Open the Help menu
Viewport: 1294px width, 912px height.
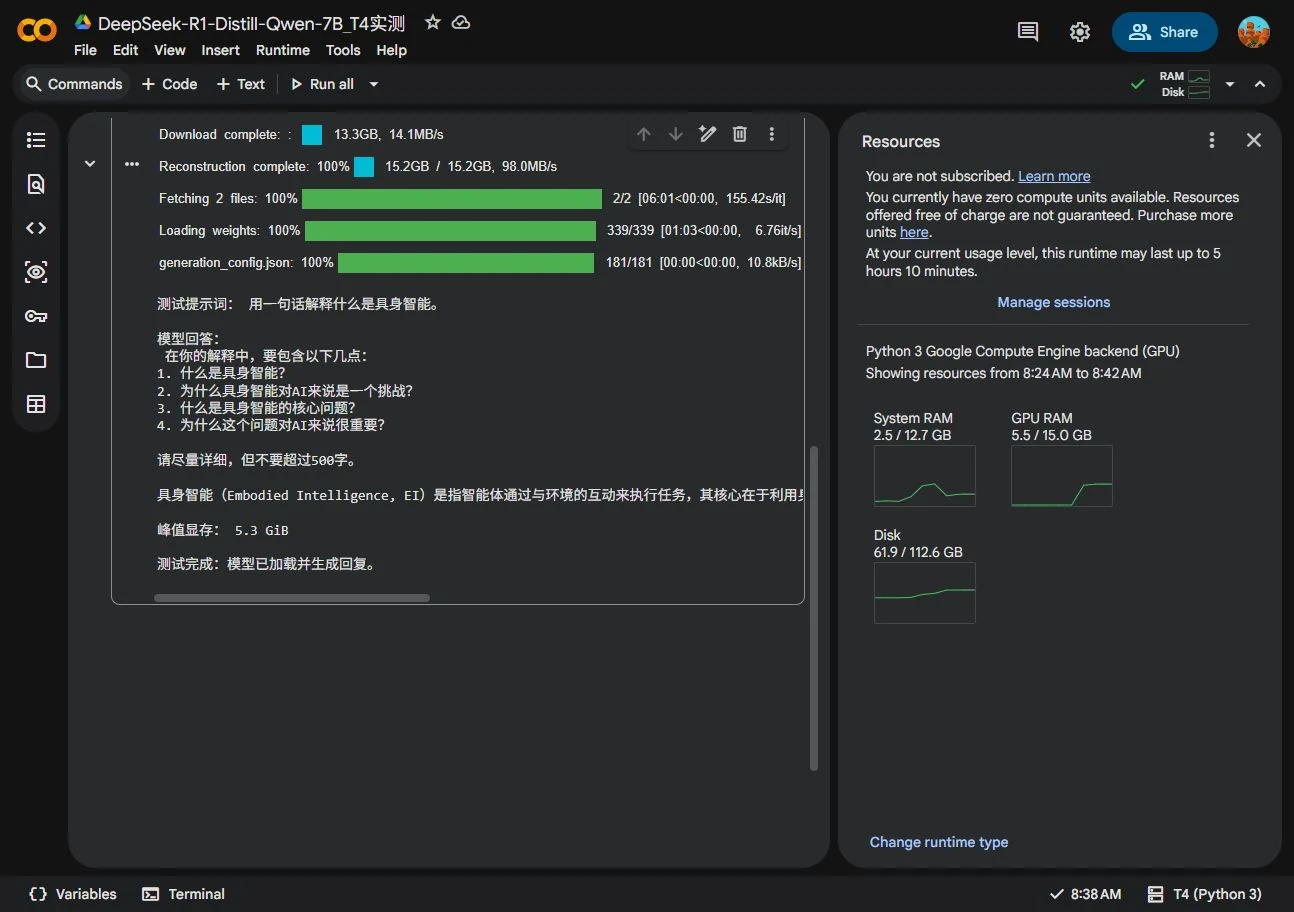(392, 50)
